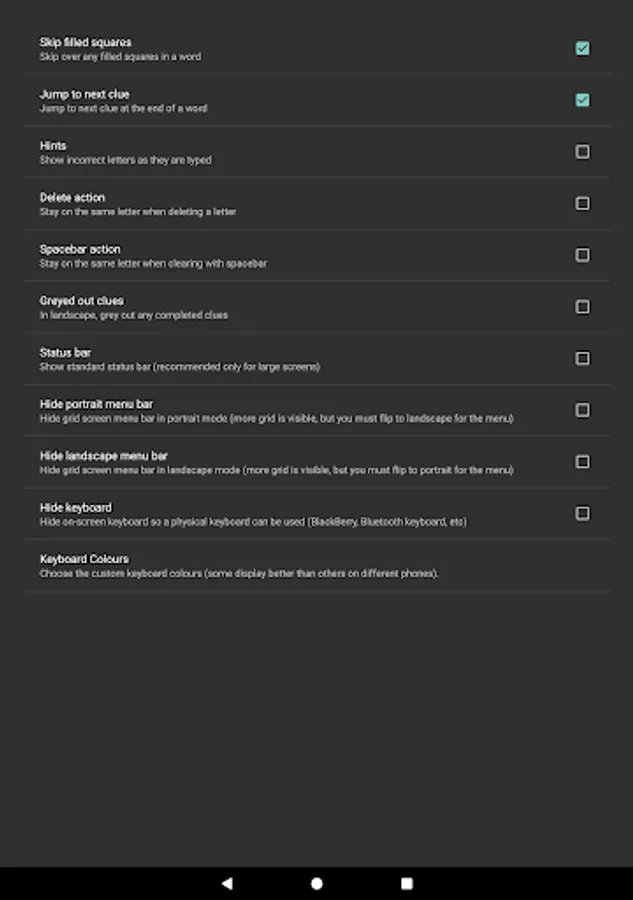The width and height of the screenshot is (633, 900).
Task: Tick the Hide keyboard checkbox
Action: click(x=582, y=513)
